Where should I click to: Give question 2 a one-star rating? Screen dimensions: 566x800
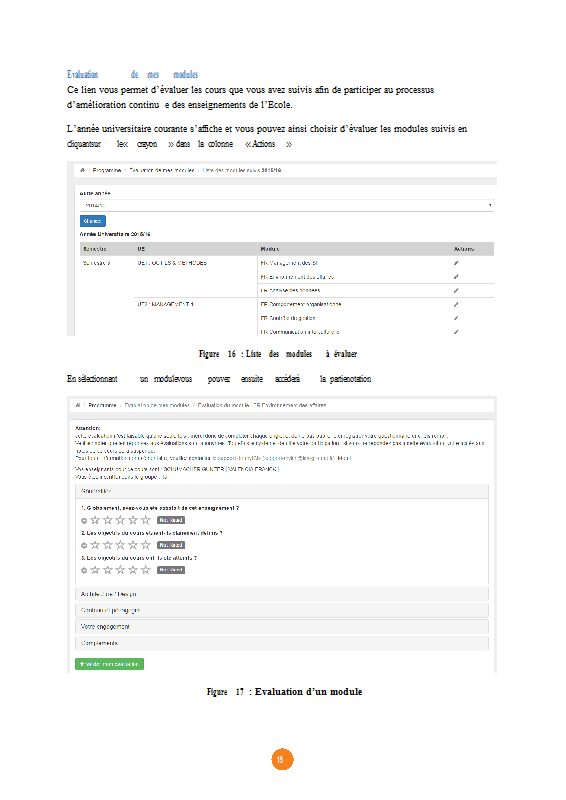(x=95, y=545)
